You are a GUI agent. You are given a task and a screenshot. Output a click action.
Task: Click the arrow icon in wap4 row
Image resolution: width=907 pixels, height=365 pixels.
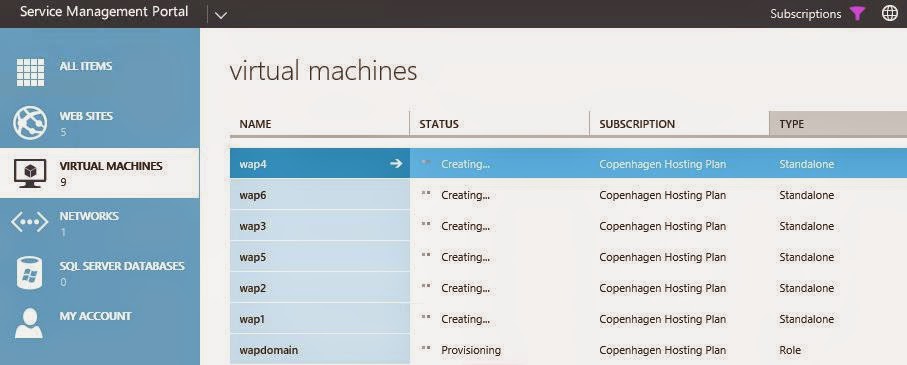(396, 164)
